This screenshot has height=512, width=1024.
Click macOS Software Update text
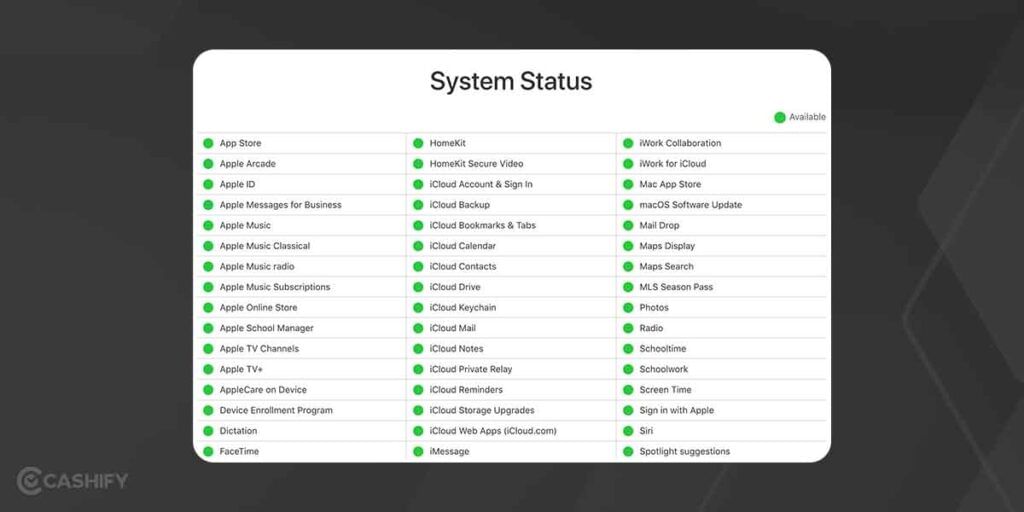coord(691,205)
